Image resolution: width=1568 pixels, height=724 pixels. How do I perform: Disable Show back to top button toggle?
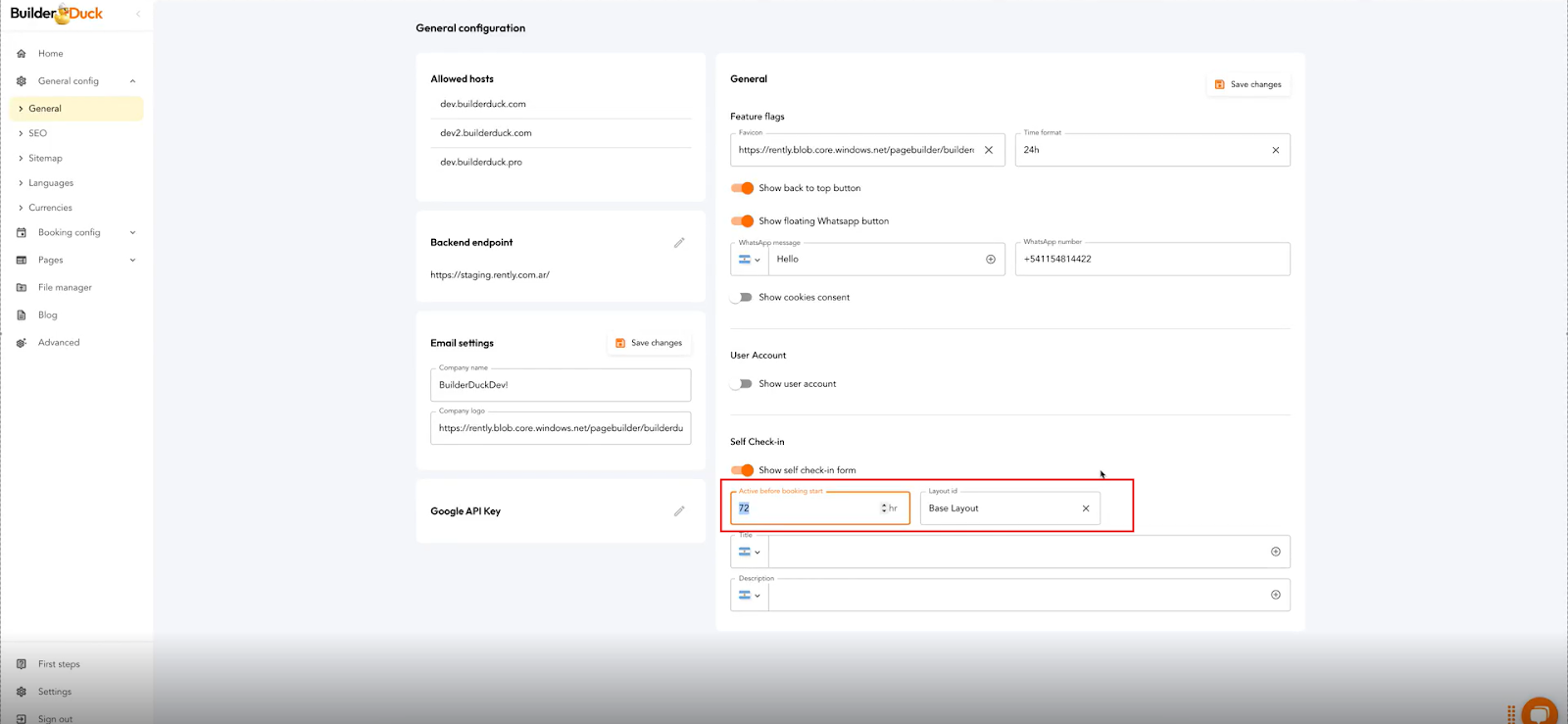coord(742,188)
